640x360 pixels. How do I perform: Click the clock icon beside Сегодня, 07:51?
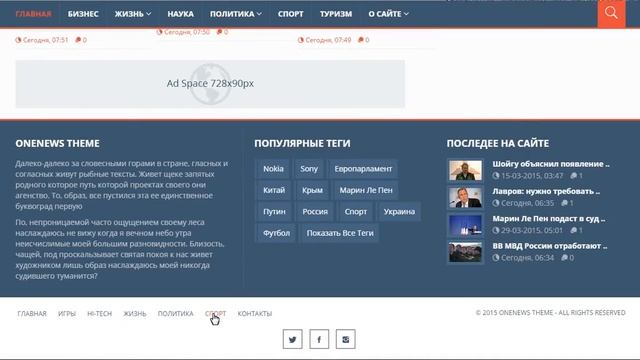[18, 40]
